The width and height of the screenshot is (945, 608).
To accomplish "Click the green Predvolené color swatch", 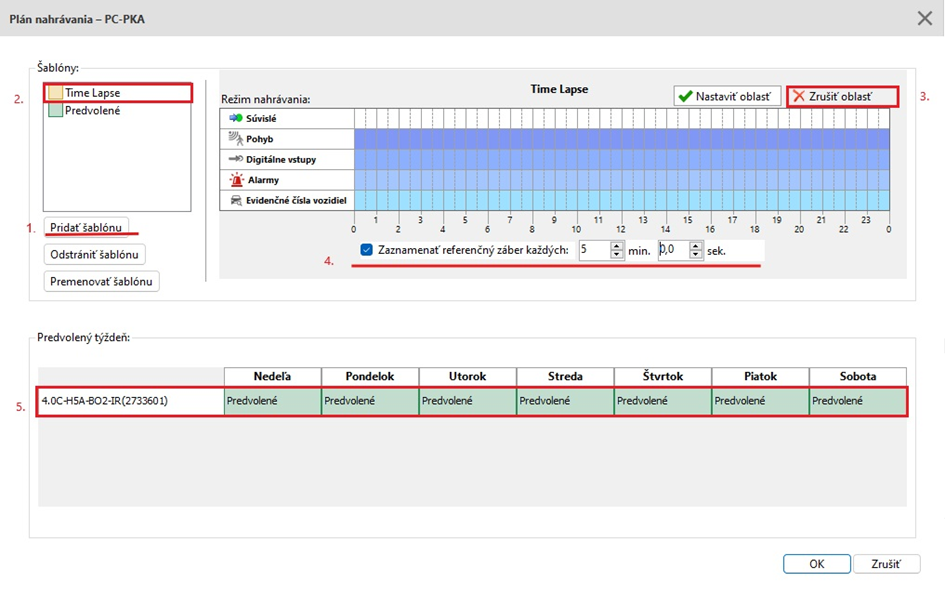I will pyautogui.click(x=54, y=110).
